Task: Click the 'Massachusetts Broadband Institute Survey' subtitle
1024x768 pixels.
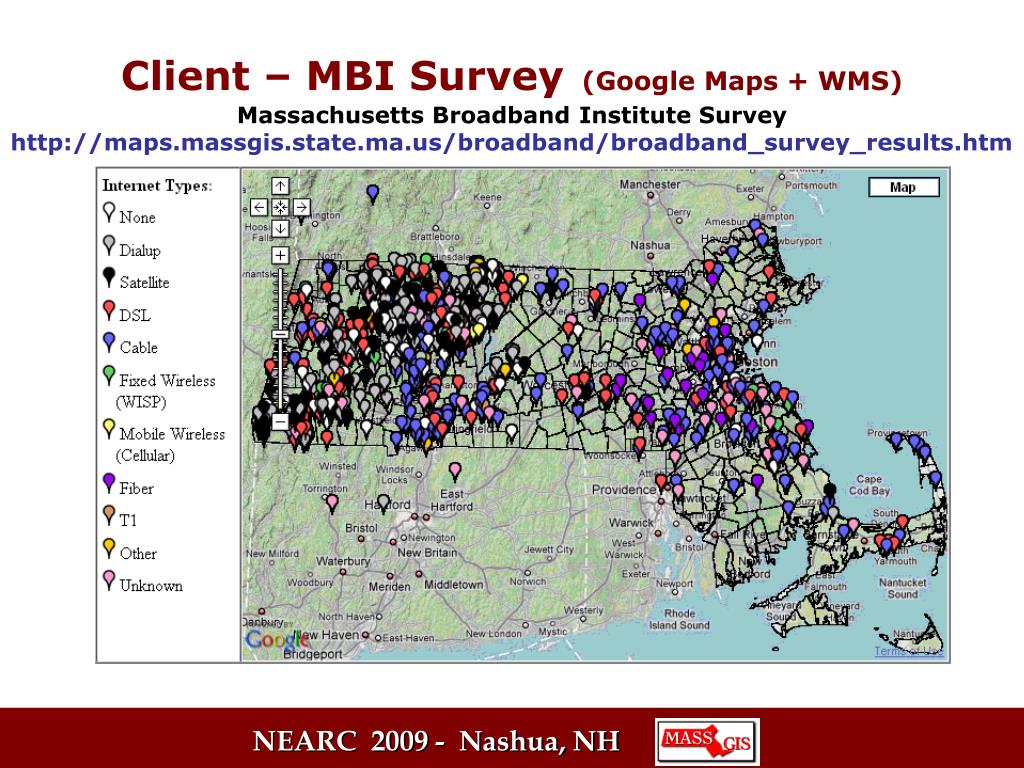Action: [x=512, y=115]
